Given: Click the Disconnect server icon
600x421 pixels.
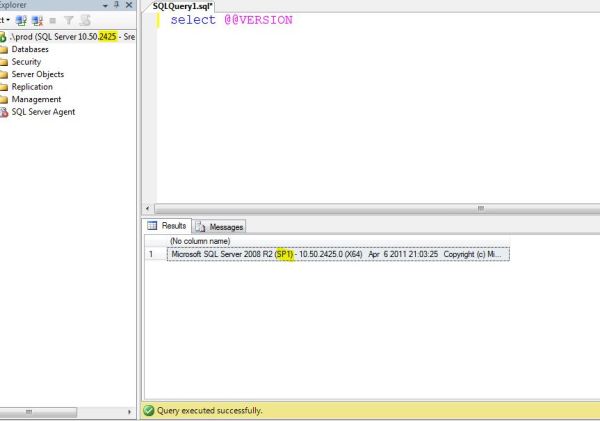Looking at the screenshot, I should click(x=39, y=21).
